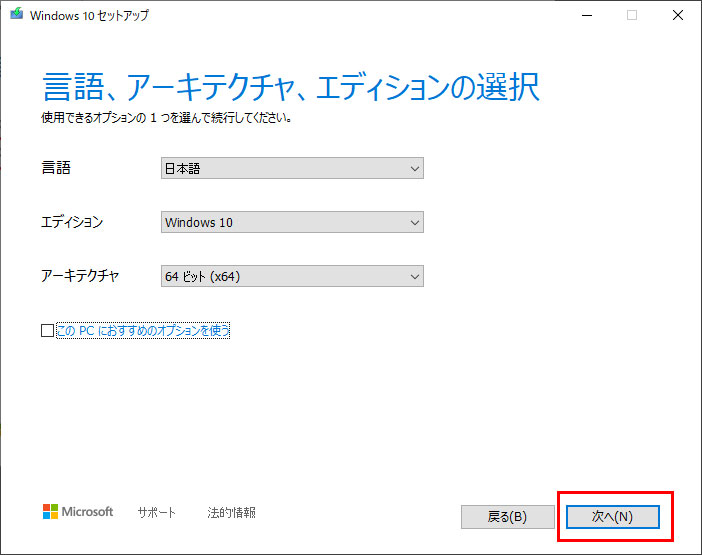Close the Windows 10 Setup window

(x=678, y=15)
